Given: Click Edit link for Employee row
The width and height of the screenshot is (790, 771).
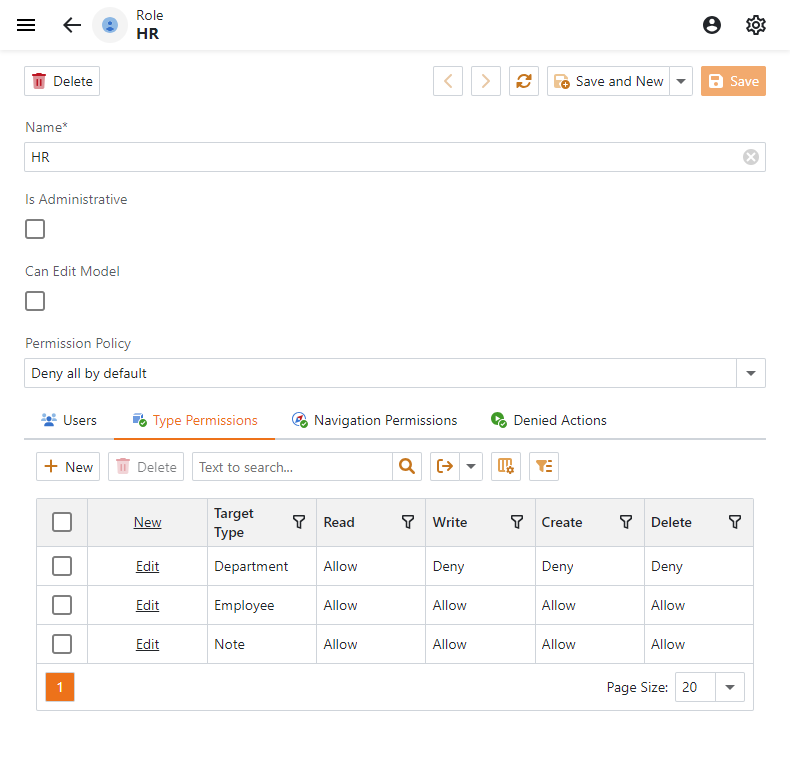Looking at the screenshot, I should coord(148,605).
